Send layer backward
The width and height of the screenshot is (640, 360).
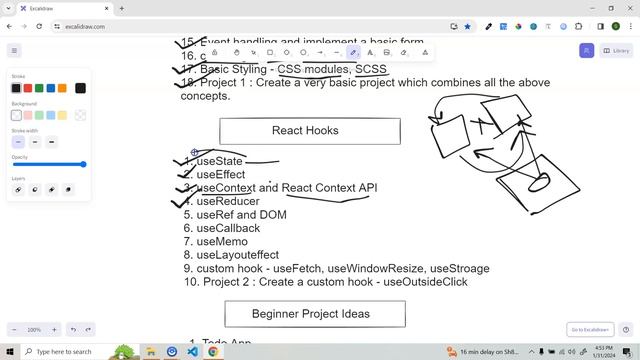coord(35,190)
